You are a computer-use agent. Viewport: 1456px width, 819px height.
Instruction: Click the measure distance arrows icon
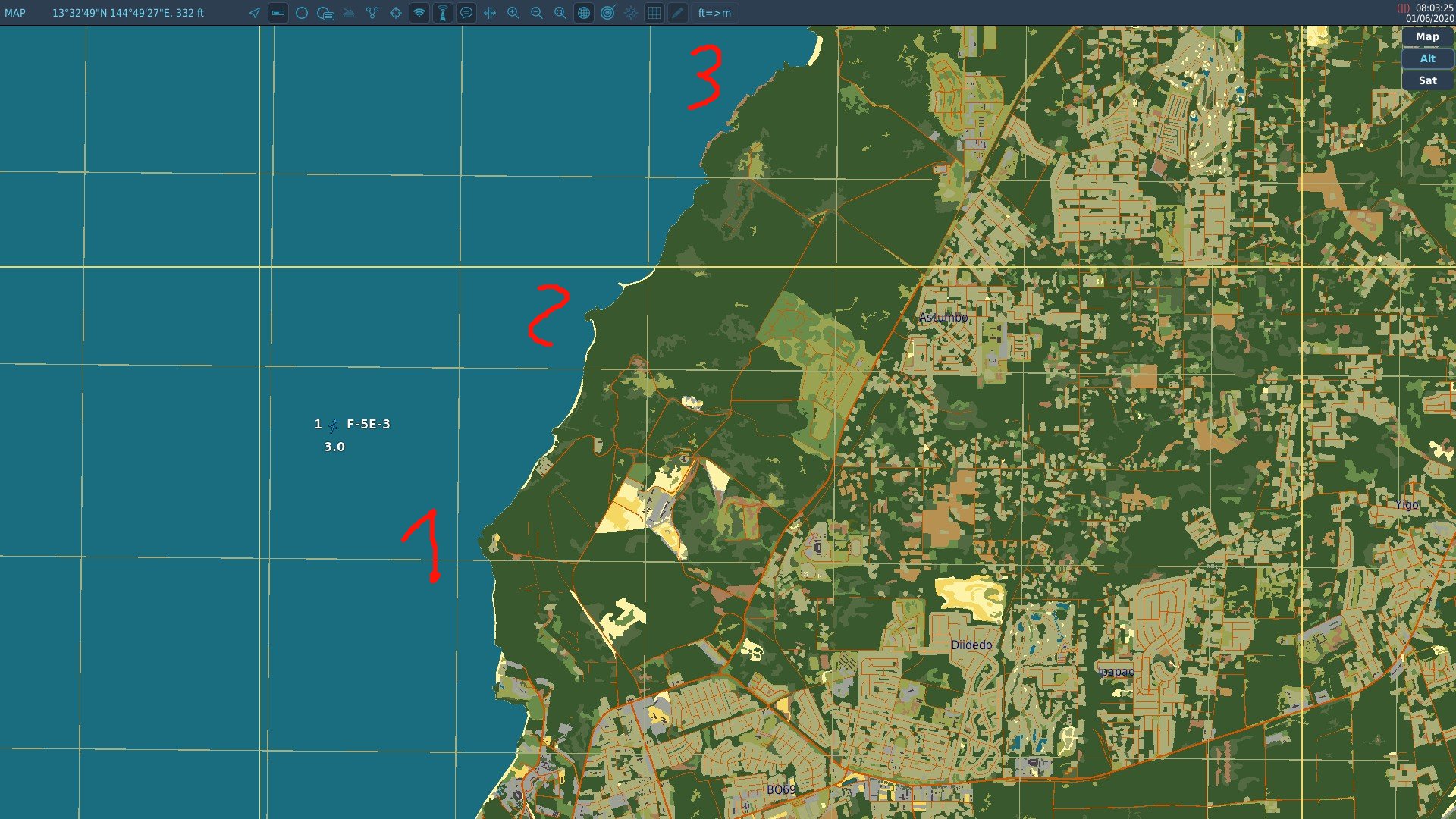490,13
